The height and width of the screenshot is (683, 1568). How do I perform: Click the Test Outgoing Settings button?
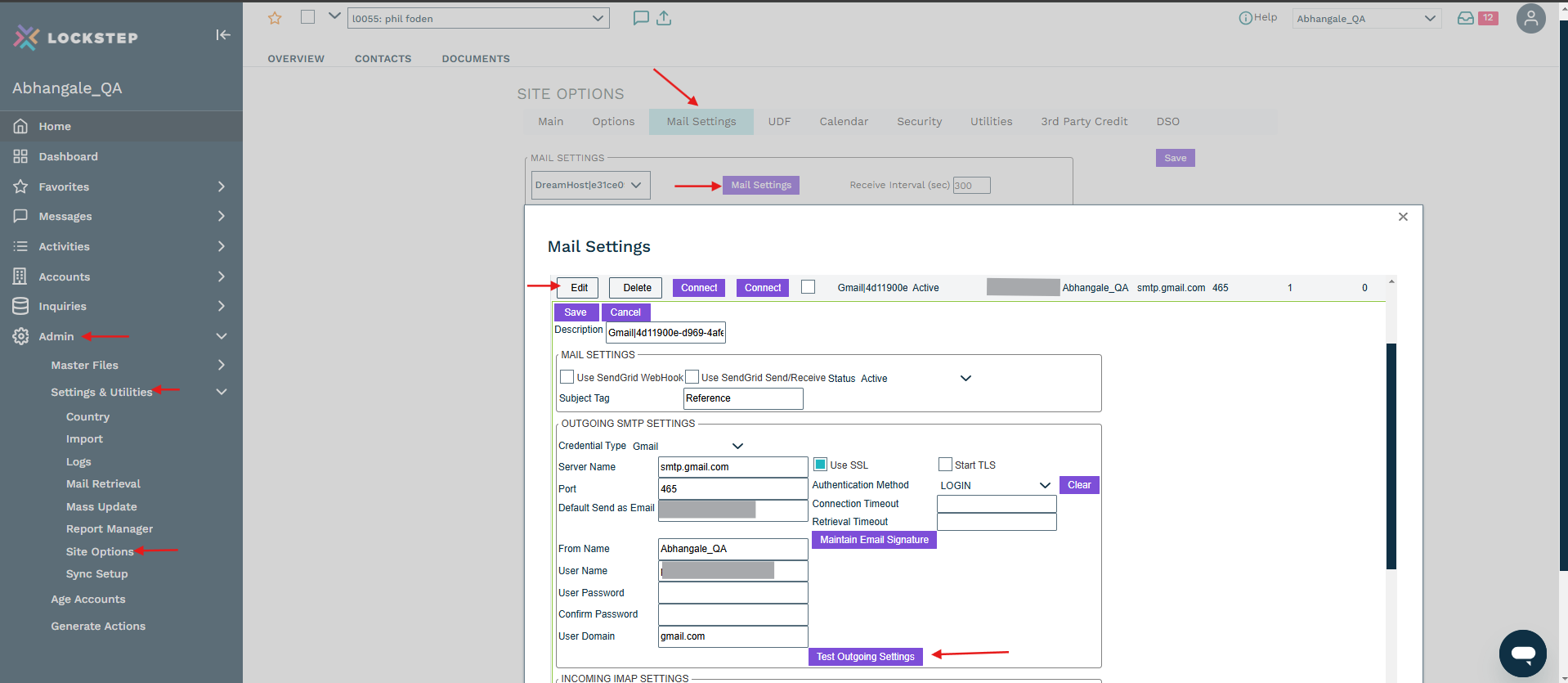(x=865, y=657)
